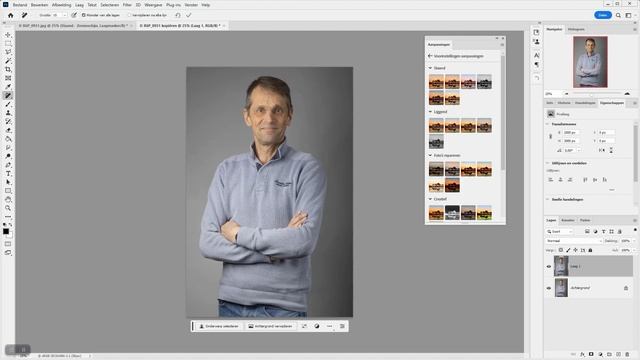Select the Pen tool

[x=8, y=165]
